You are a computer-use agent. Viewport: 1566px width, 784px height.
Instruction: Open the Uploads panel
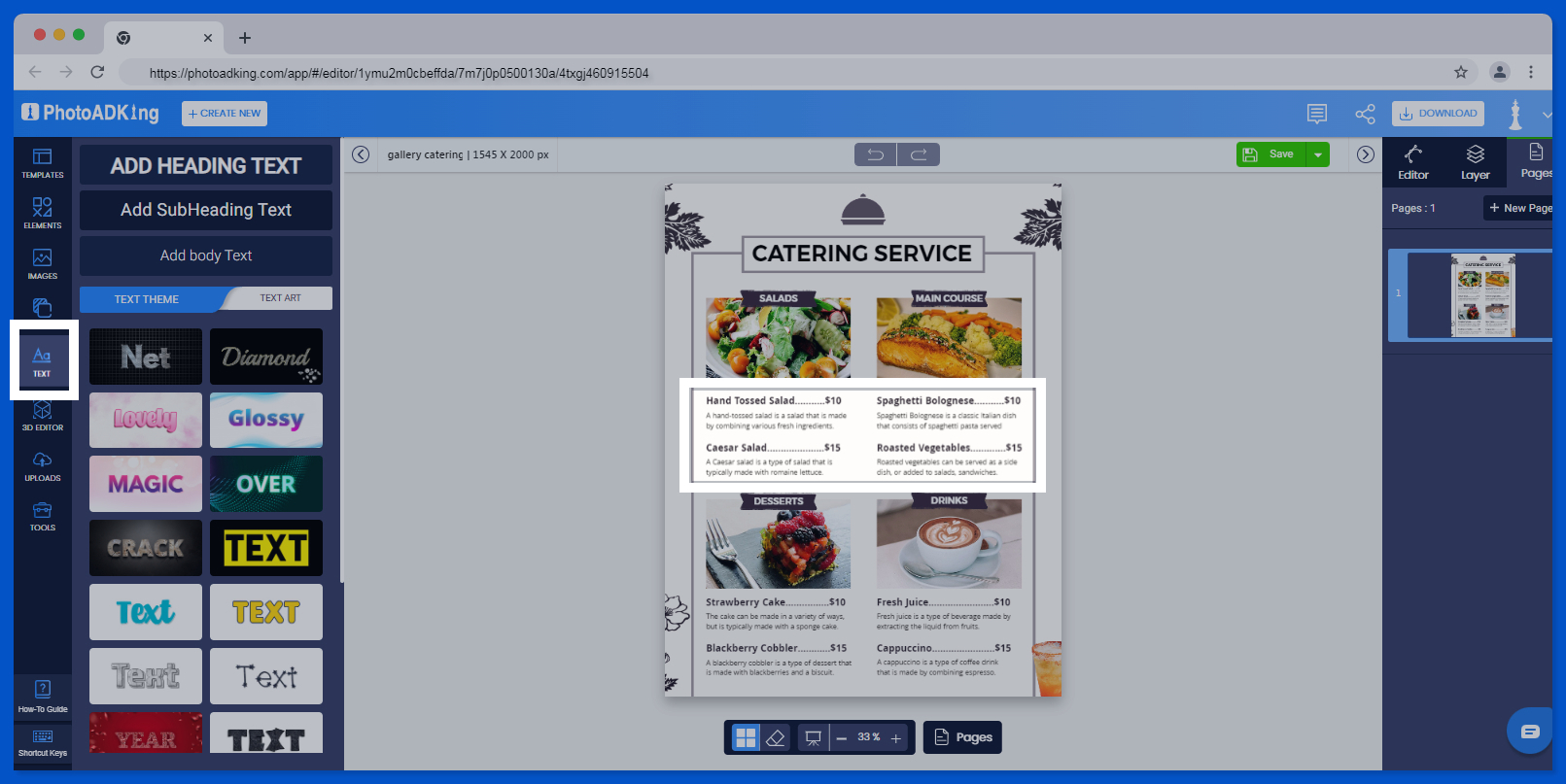tap(42, 465)
